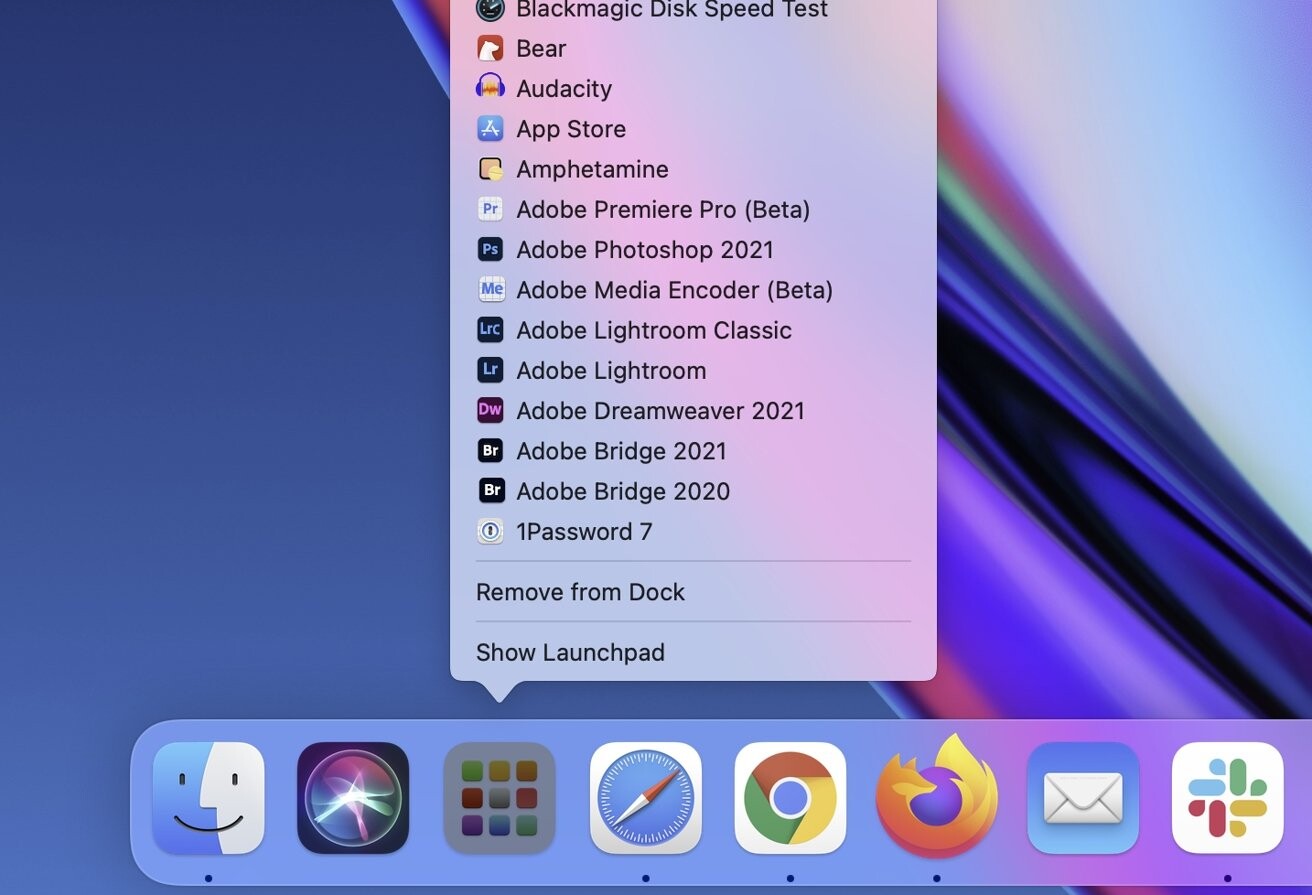Click the Audacity headphones icon in the list

tap(490, 88)
